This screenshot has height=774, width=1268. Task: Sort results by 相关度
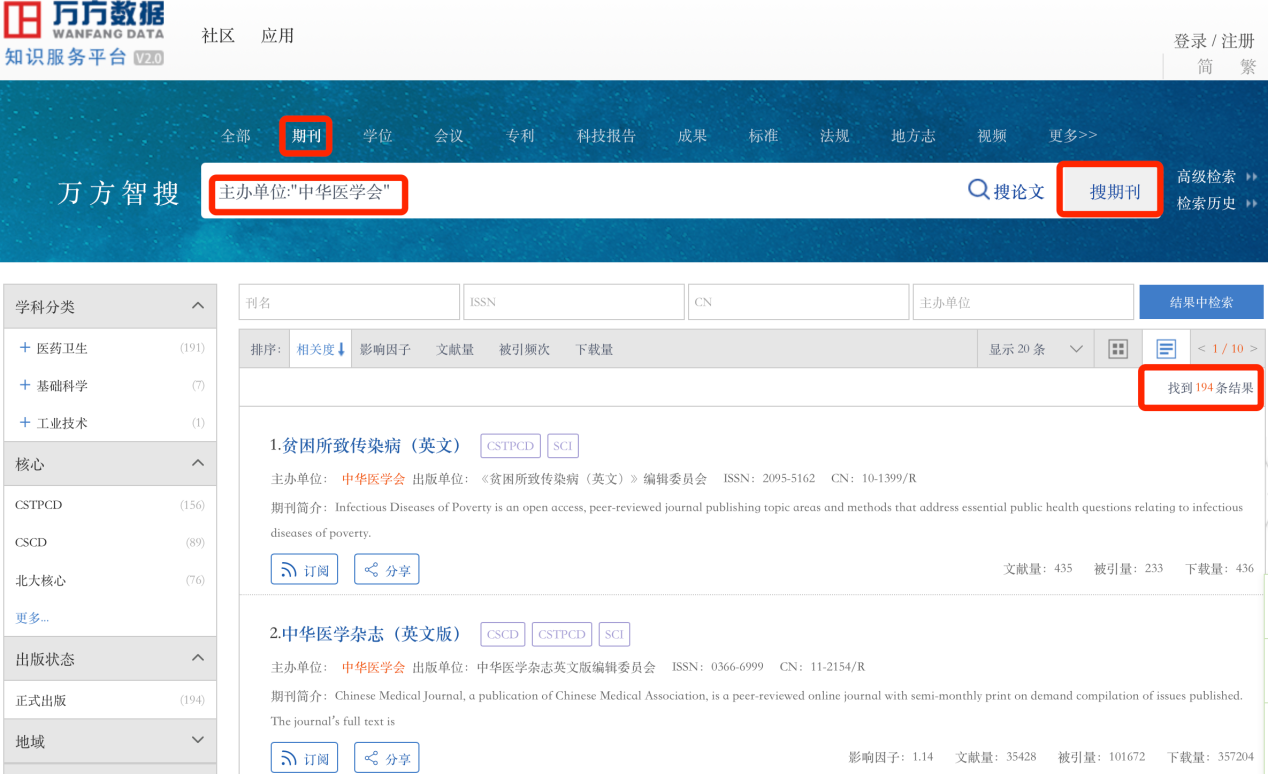coord(320,349)
